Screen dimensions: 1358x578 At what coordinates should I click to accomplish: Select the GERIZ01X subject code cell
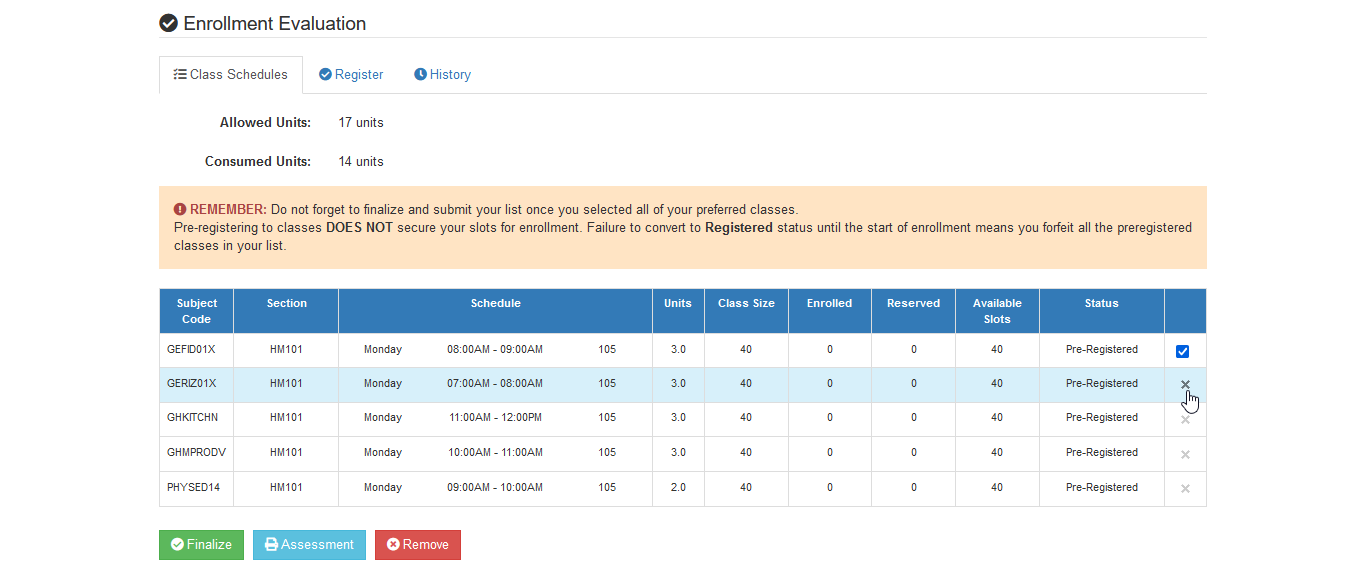pos(196,384)
